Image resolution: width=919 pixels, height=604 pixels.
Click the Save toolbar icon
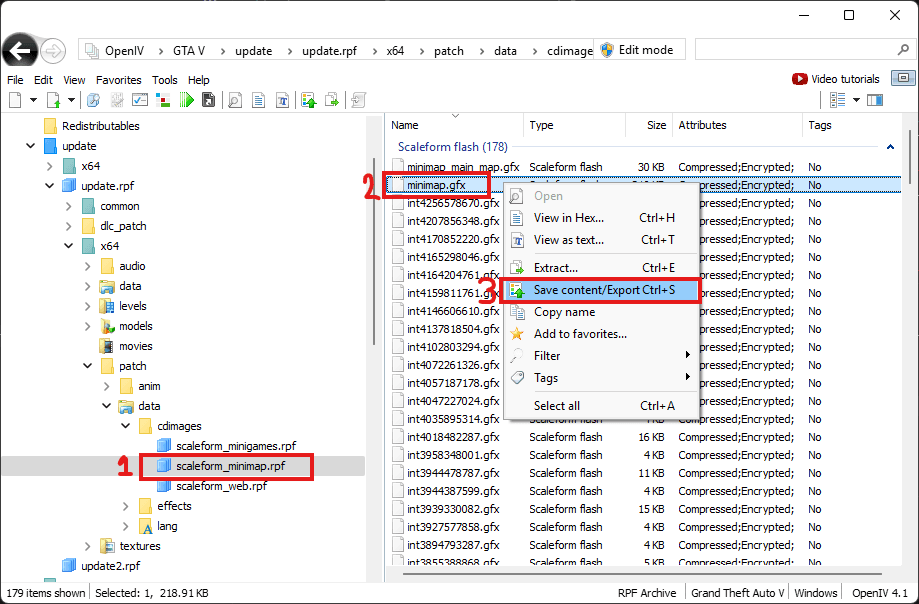[209, 100]
